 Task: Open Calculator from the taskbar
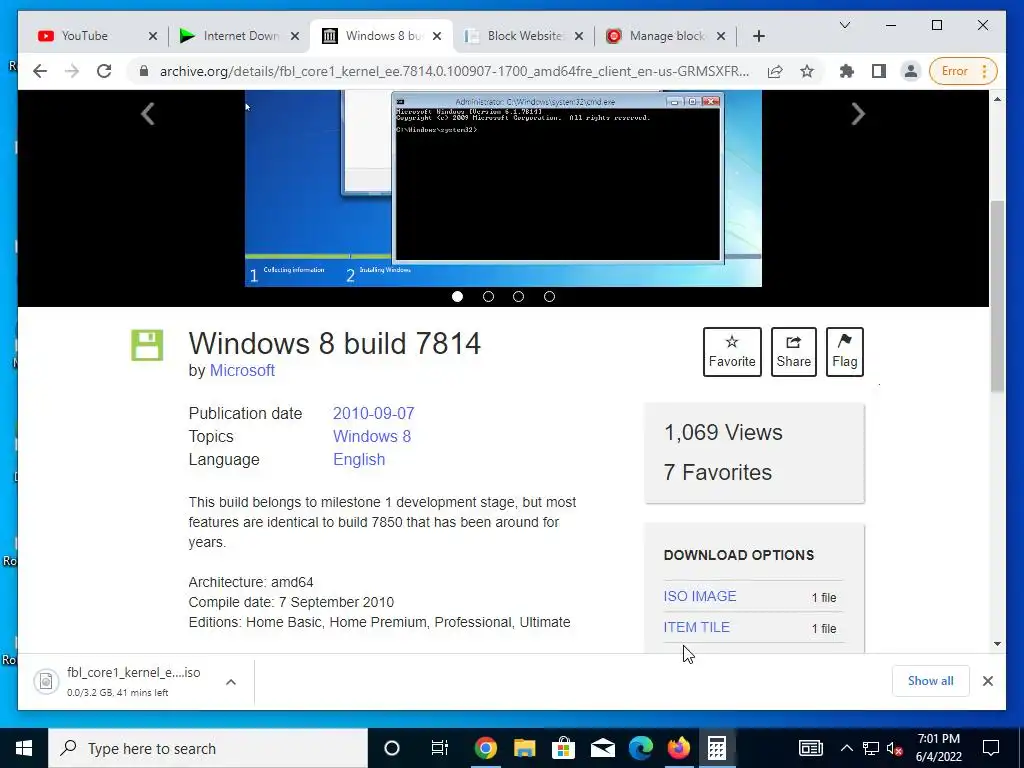pos(716,748)
